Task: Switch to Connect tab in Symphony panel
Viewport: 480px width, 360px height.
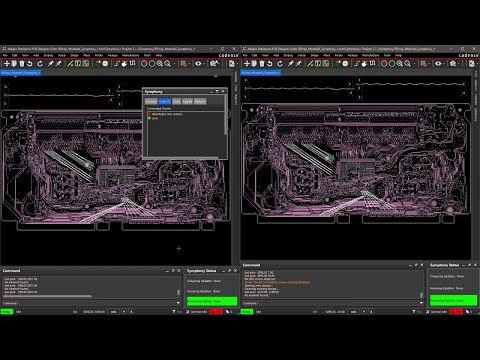Action: pos(151,101)
